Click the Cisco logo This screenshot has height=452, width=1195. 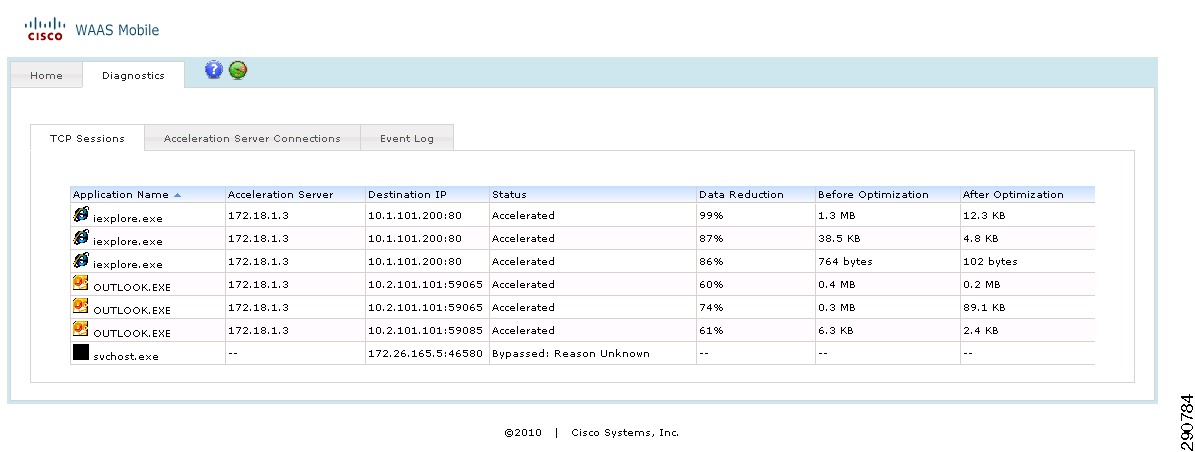coord(45,29)
